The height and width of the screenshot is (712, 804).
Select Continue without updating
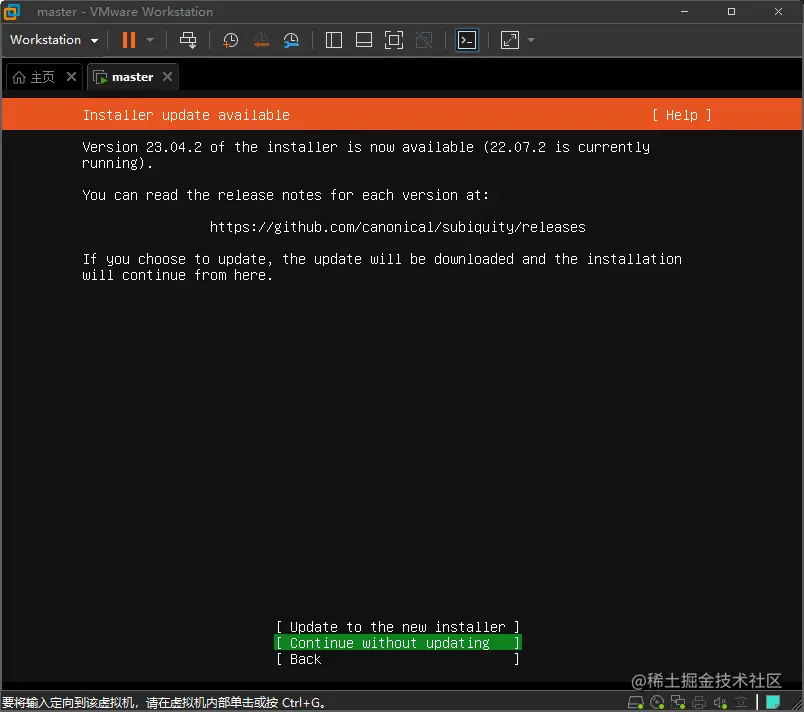coord(398,643)
